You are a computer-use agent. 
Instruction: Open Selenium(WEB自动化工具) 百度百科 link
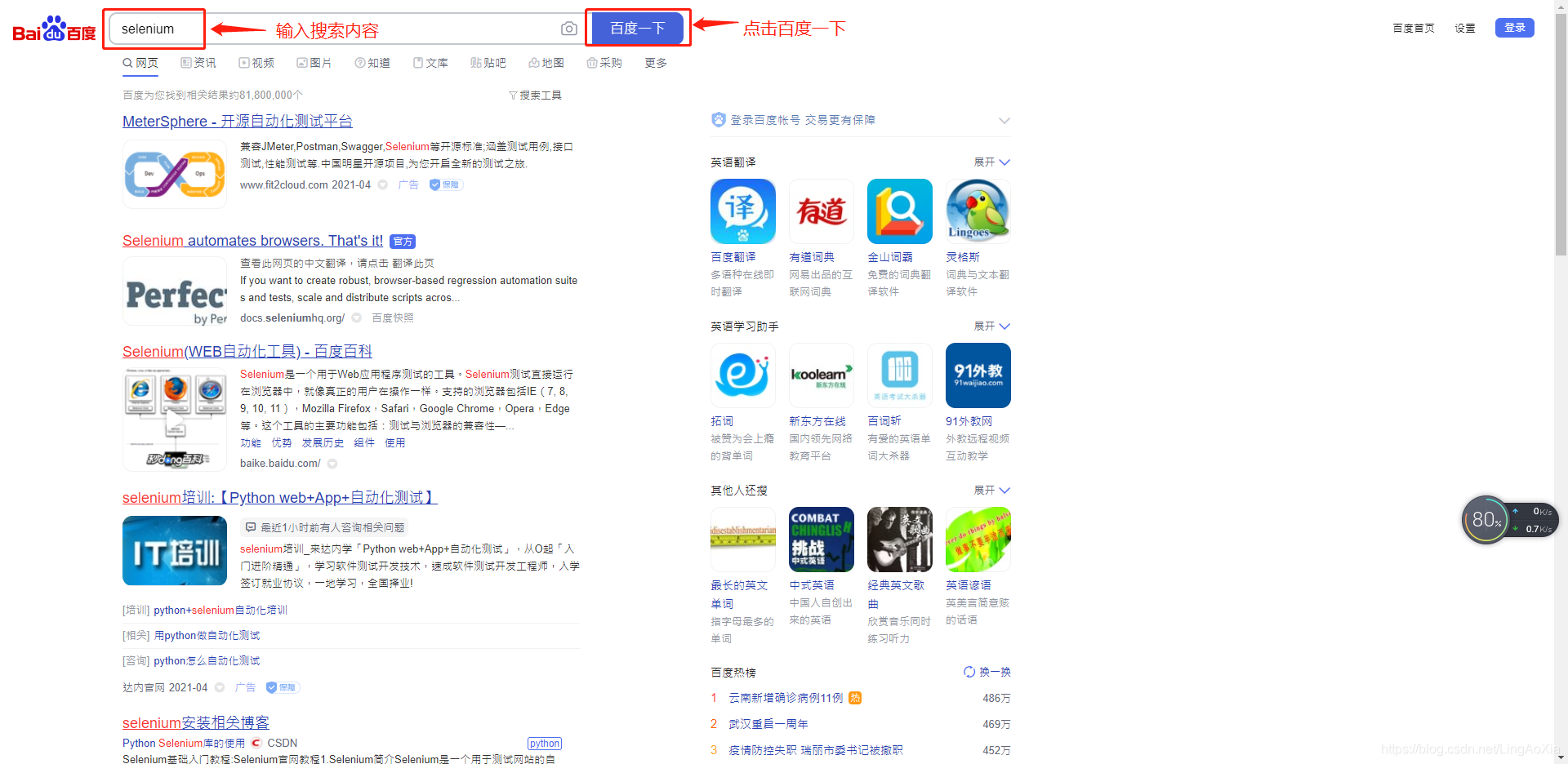point(247,352)
